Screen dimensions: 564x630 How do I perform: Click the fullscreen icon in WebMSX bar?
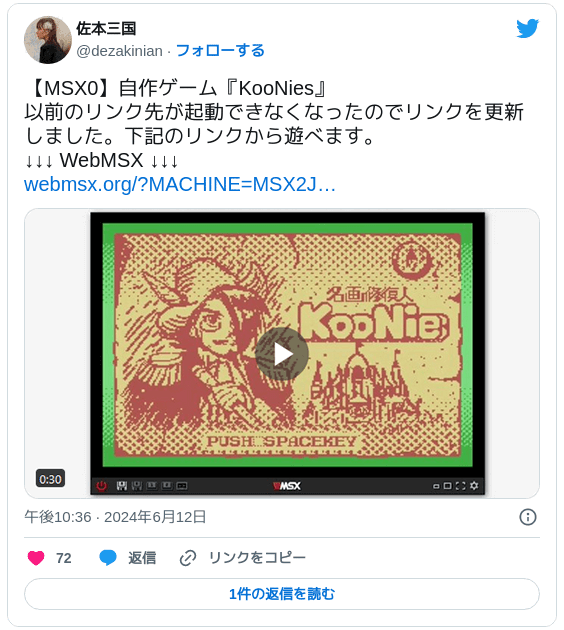point(460,486)
